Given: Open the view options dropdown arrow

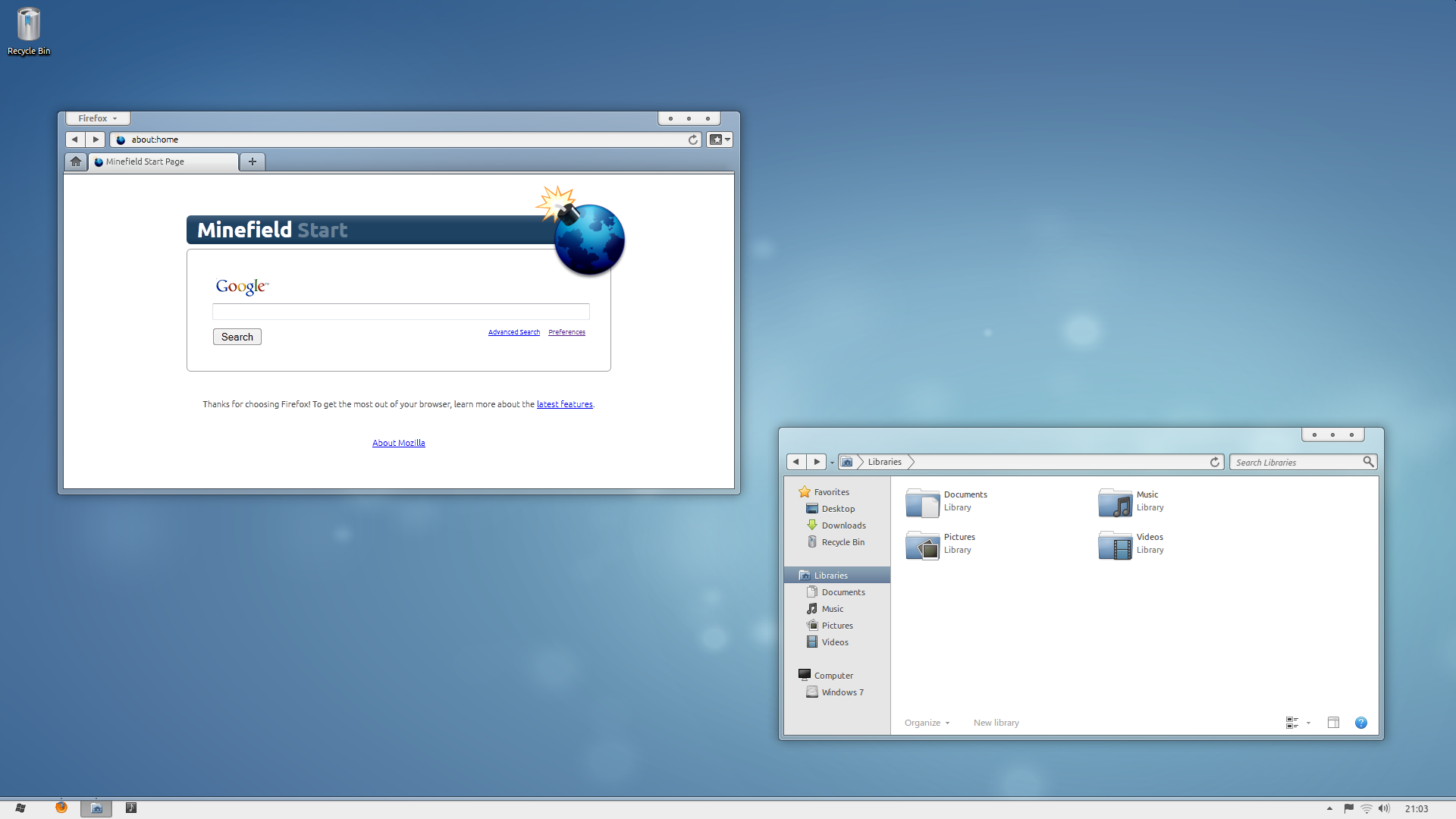Looking at the screenshot, I should click(1308, 723).
